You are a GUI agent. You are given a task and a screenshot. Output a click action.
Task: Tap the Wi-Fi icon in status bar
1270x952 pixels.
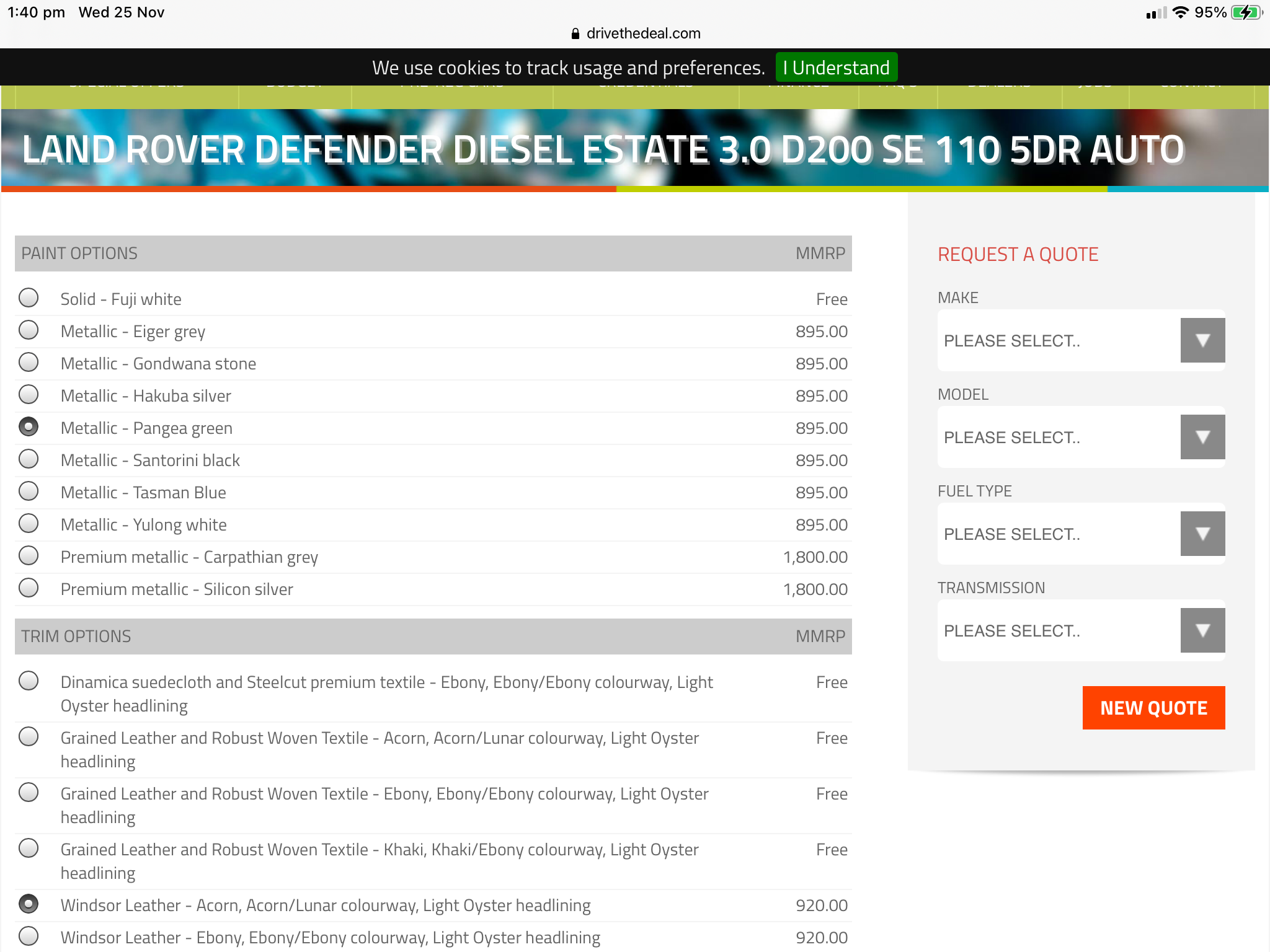tap(1181, 12)
